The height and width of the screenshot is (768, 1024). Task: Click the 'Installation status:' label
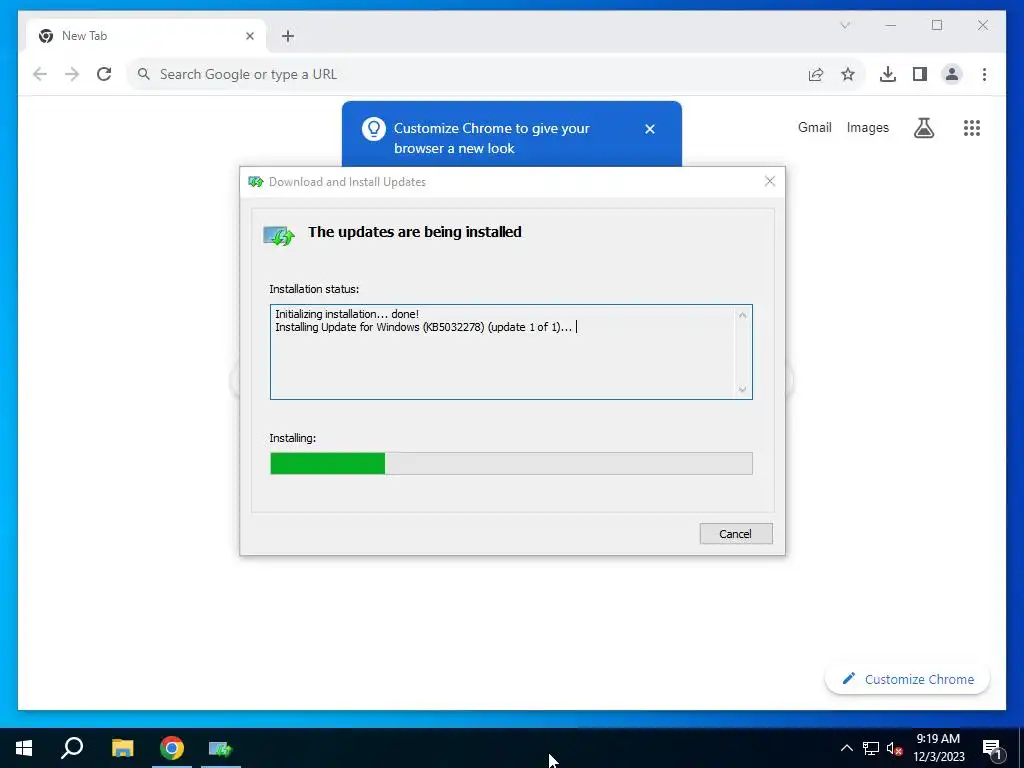click(x=314, y=289)
